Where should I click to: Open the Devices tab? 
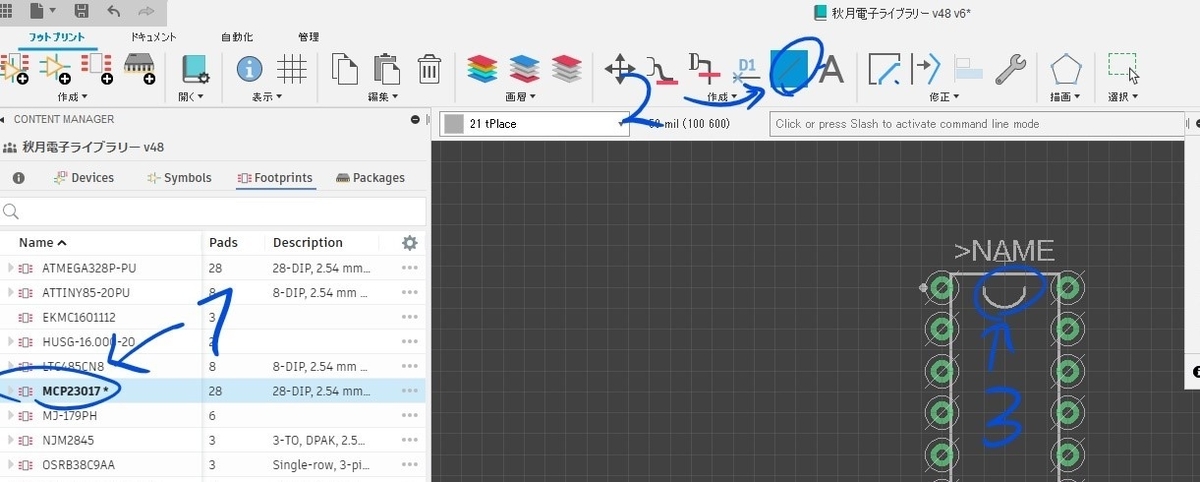[84, 178]
